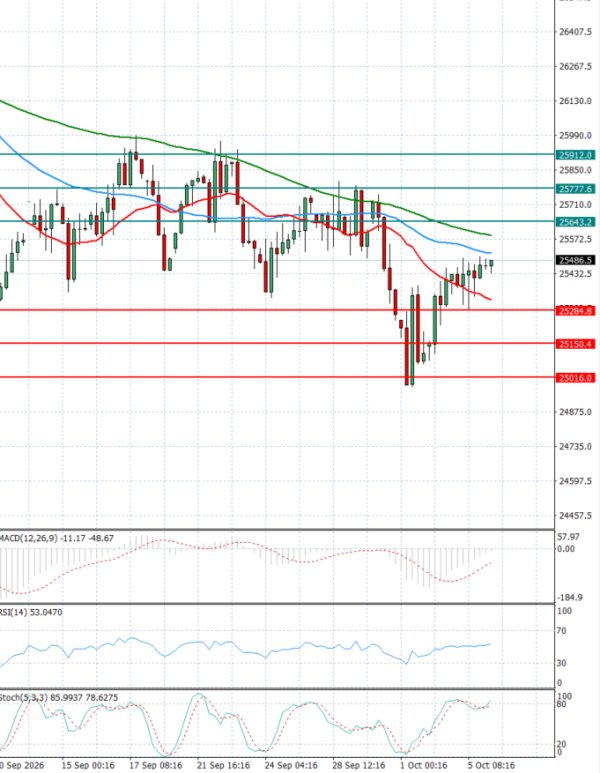
Task: Click the 25572.5 price axis value
Action: pos(575,239)
